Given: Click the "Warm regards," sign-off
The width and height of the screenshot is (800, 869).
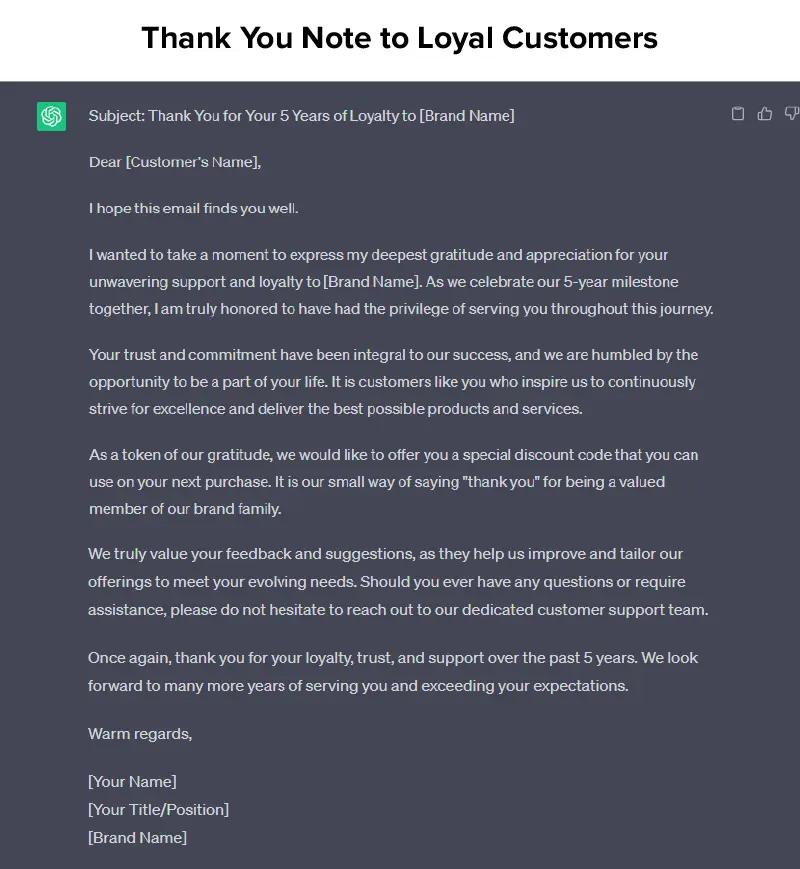Looking at the screenshot, I should [x=140, y=733].
